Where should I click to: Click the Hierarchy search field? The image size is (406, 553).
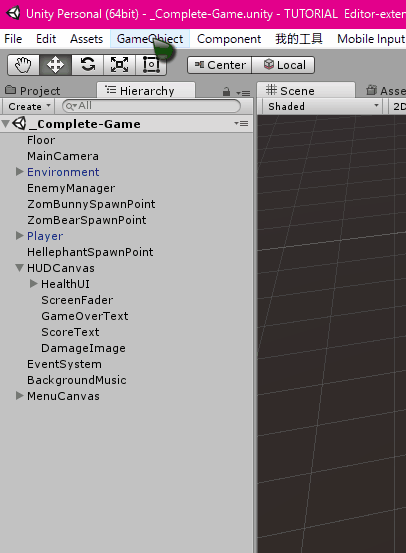151,106
